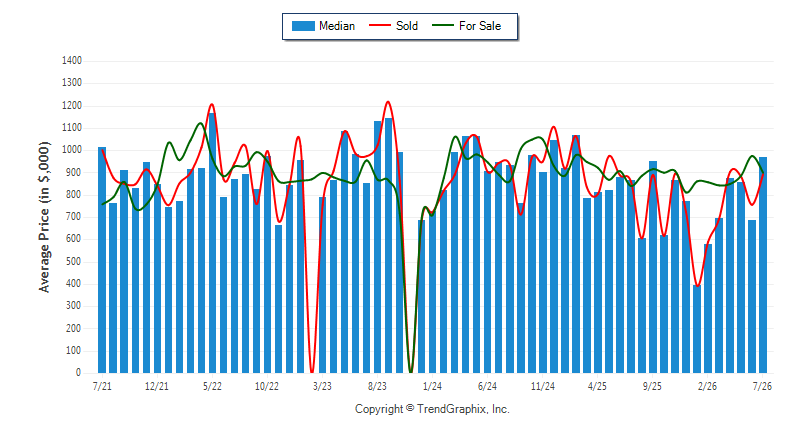Select the 5/22 x-axis label
The width and height of the screenshot is (800, 434).
212,386
